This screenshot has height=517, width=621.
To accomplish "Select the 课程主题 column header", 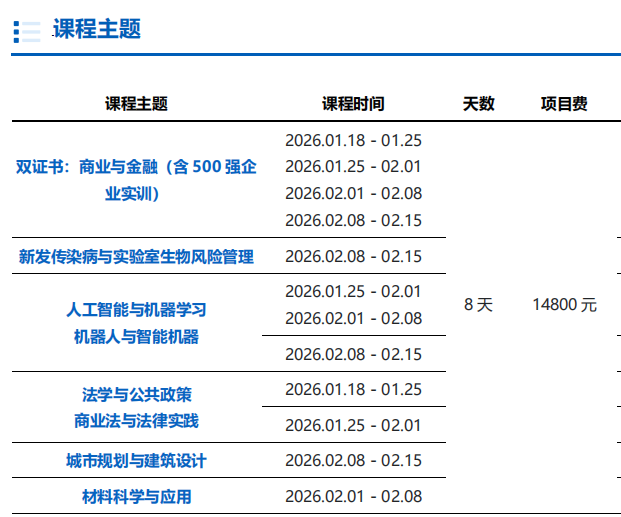I will [x=136, y=103].
